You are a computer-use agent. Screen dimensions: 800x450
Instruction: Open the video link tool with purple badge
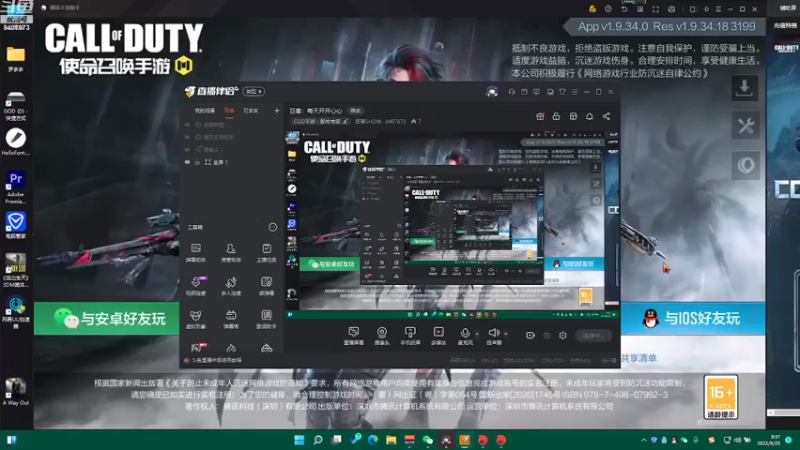pos(195,286)
